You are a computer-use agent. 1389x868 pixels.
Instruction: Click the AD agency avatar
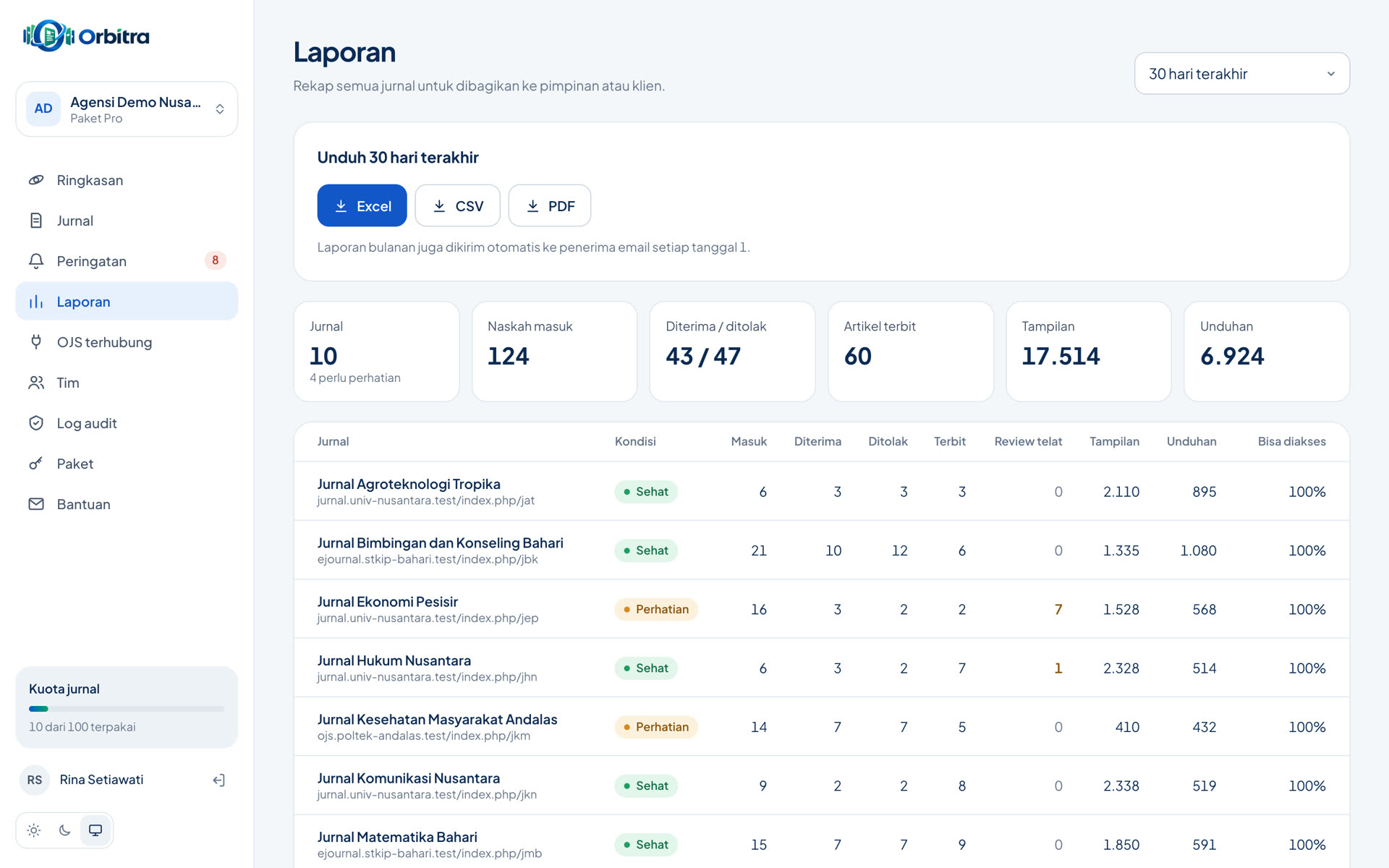(43, 109)
